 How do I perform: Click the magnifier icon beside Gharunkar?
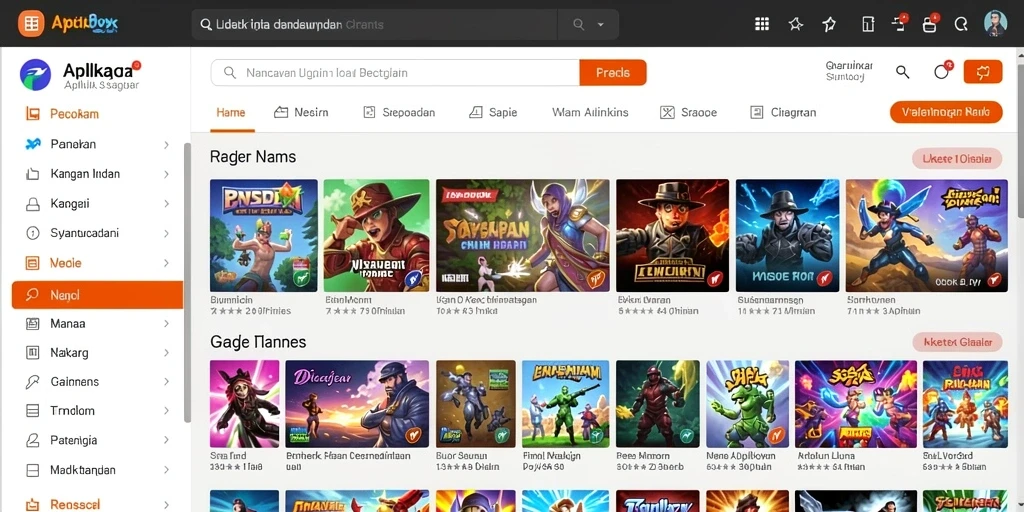tap(903, 72)
